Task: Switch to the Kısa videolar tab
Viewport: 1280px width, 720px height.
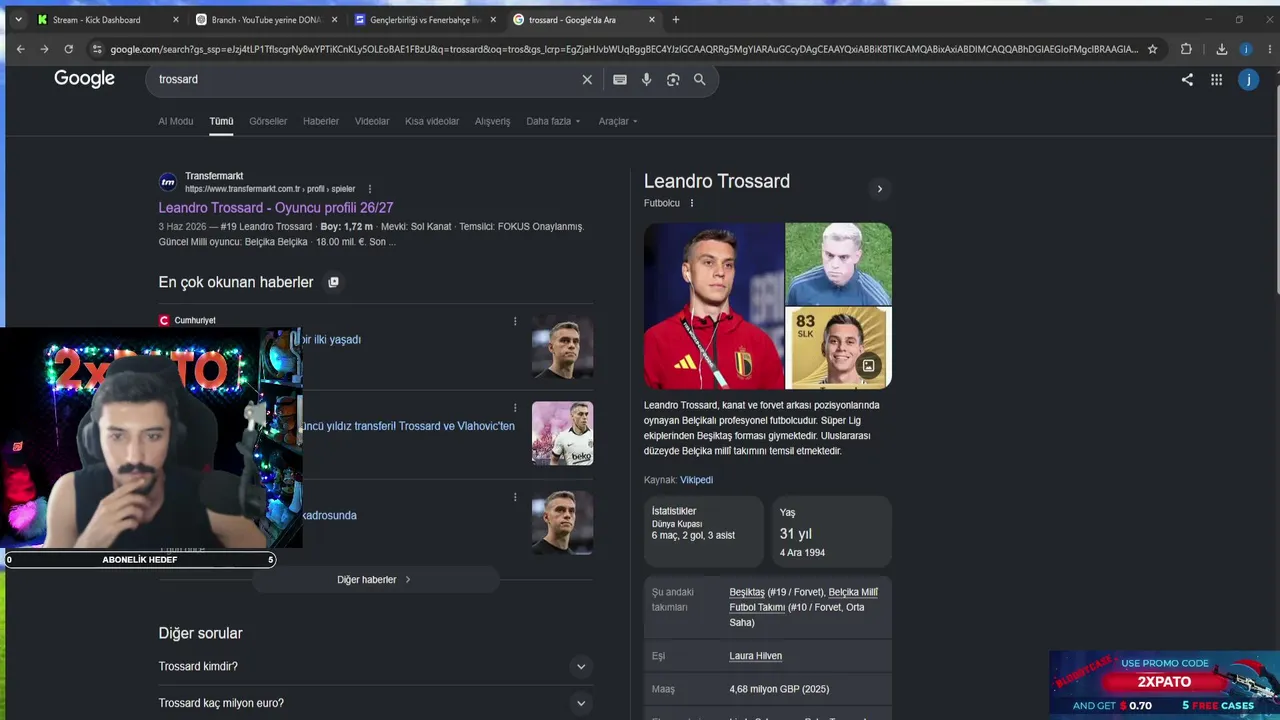Action: coord(432,121)
